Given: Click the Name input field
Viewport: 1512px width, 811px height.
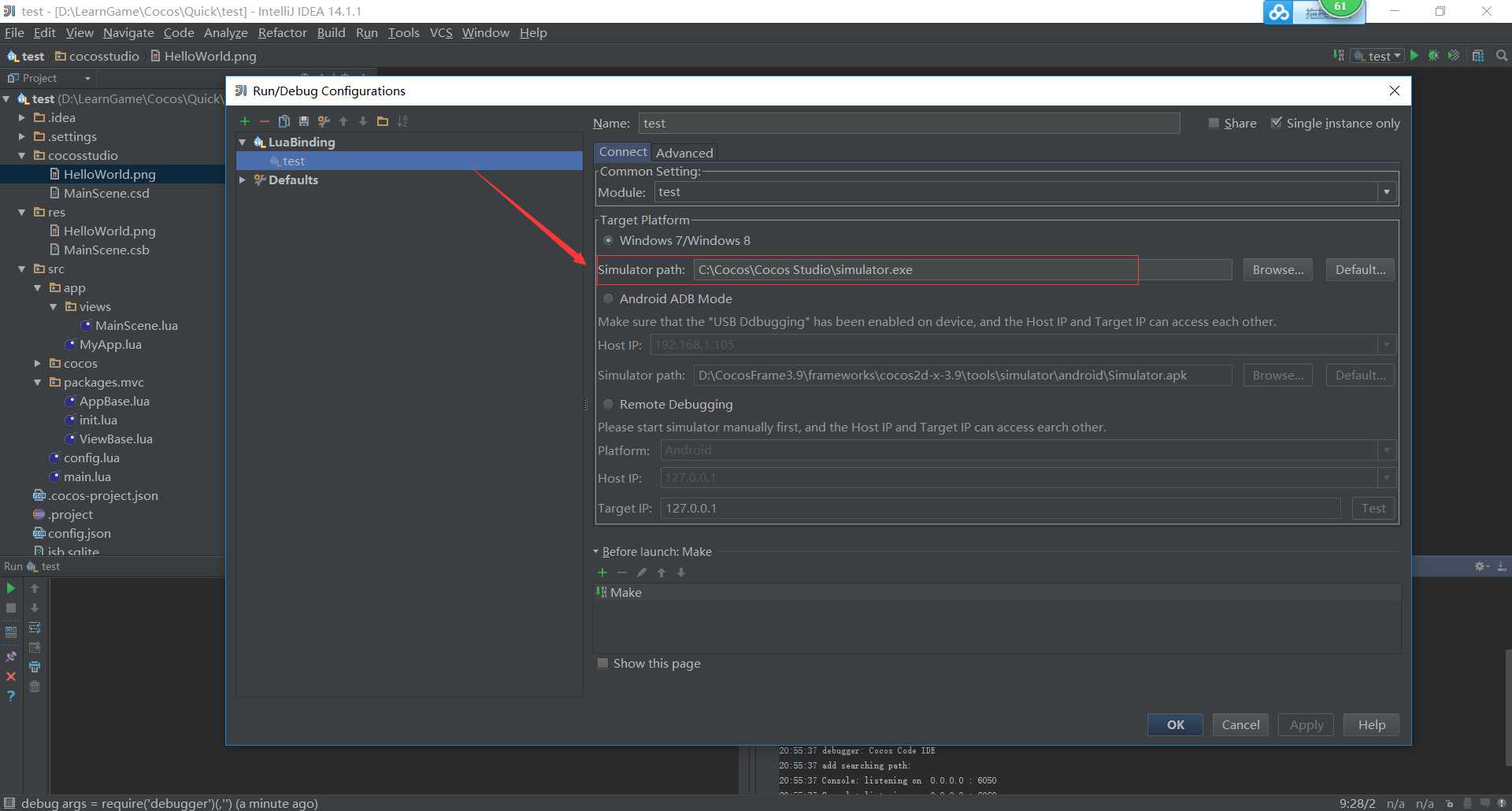Looking at the screenshot, I should click(909, 123).
